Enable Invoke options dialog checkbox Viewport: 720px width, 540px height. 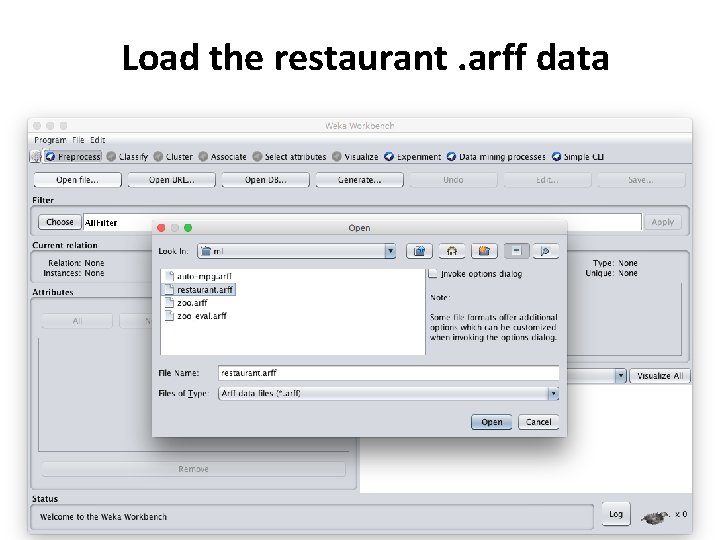pyautogui.click(x=433, y=274)
